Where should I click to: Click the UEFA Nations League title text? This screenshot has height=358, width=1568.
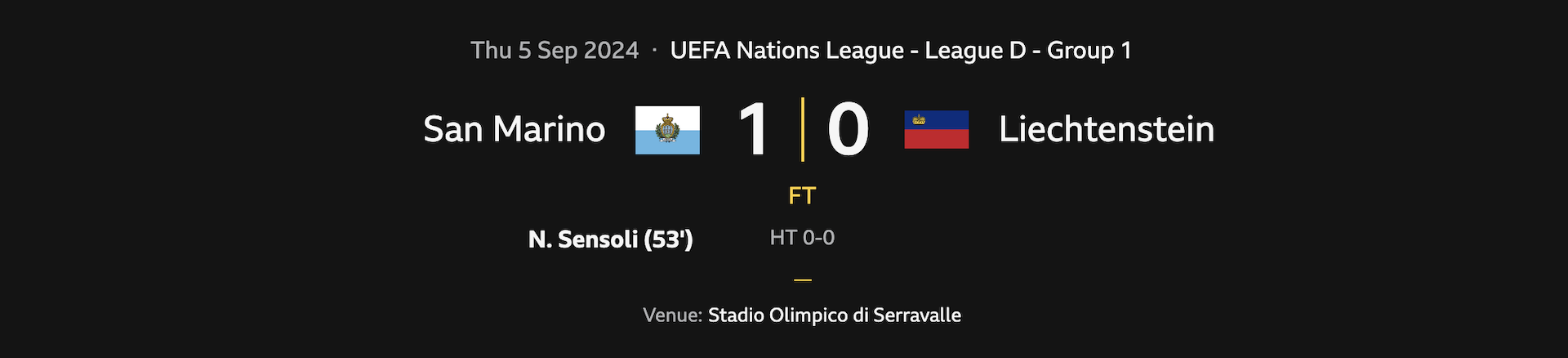pos(786,51)
